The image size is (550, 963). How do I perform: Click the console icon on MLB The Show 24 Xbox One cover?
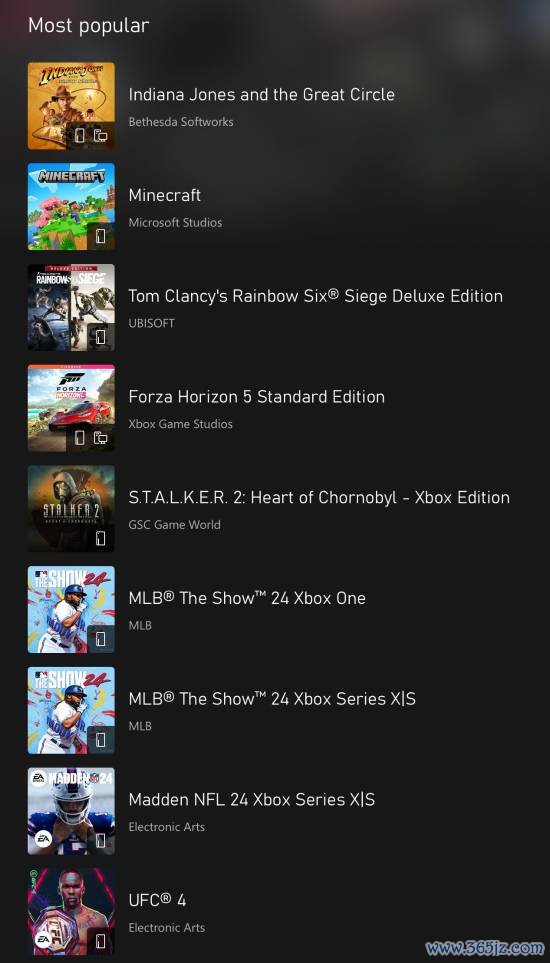coord(101,639)
